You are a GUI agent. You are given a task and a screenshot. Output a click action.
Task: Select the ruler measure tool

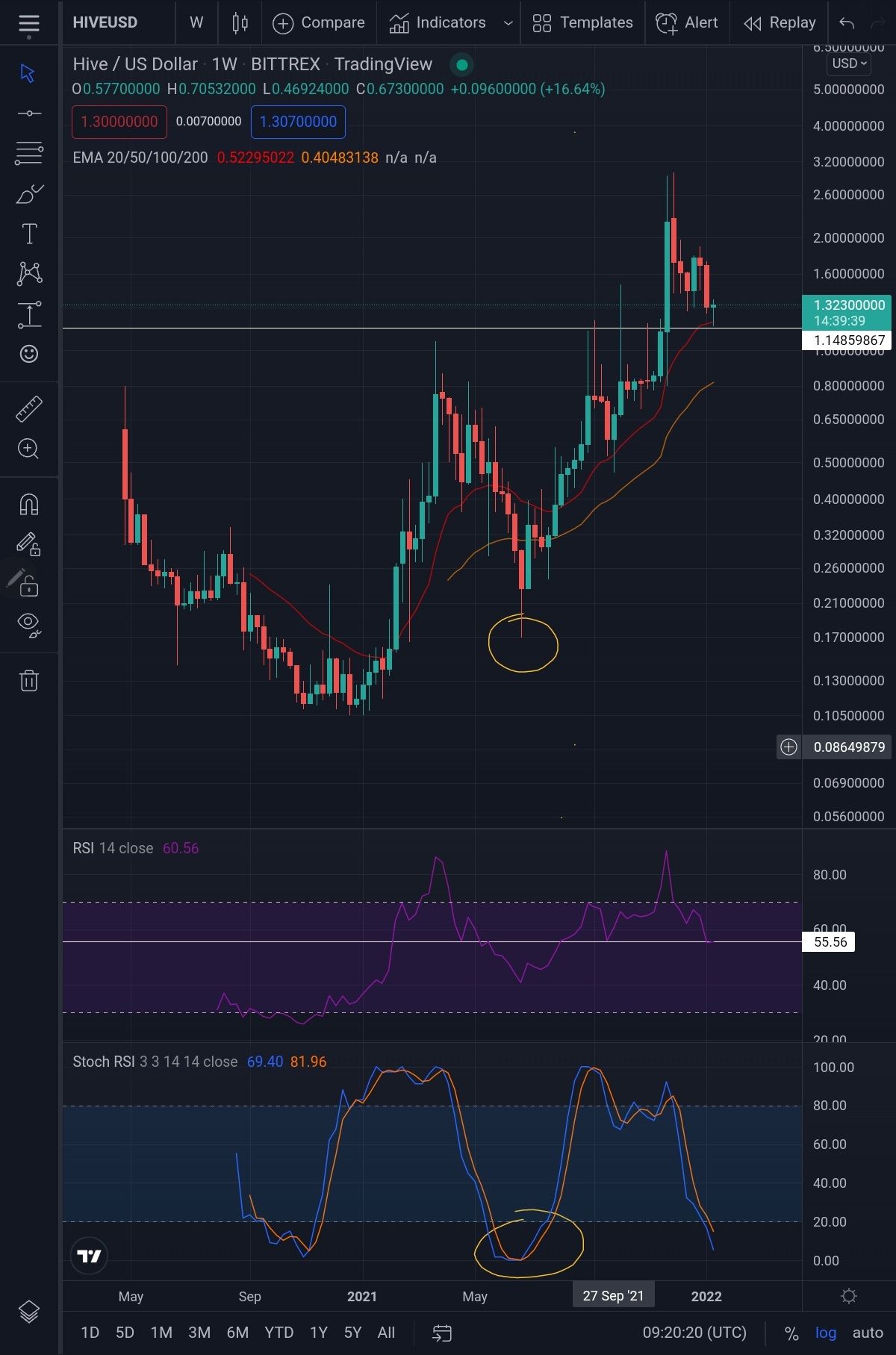[28, 409]
